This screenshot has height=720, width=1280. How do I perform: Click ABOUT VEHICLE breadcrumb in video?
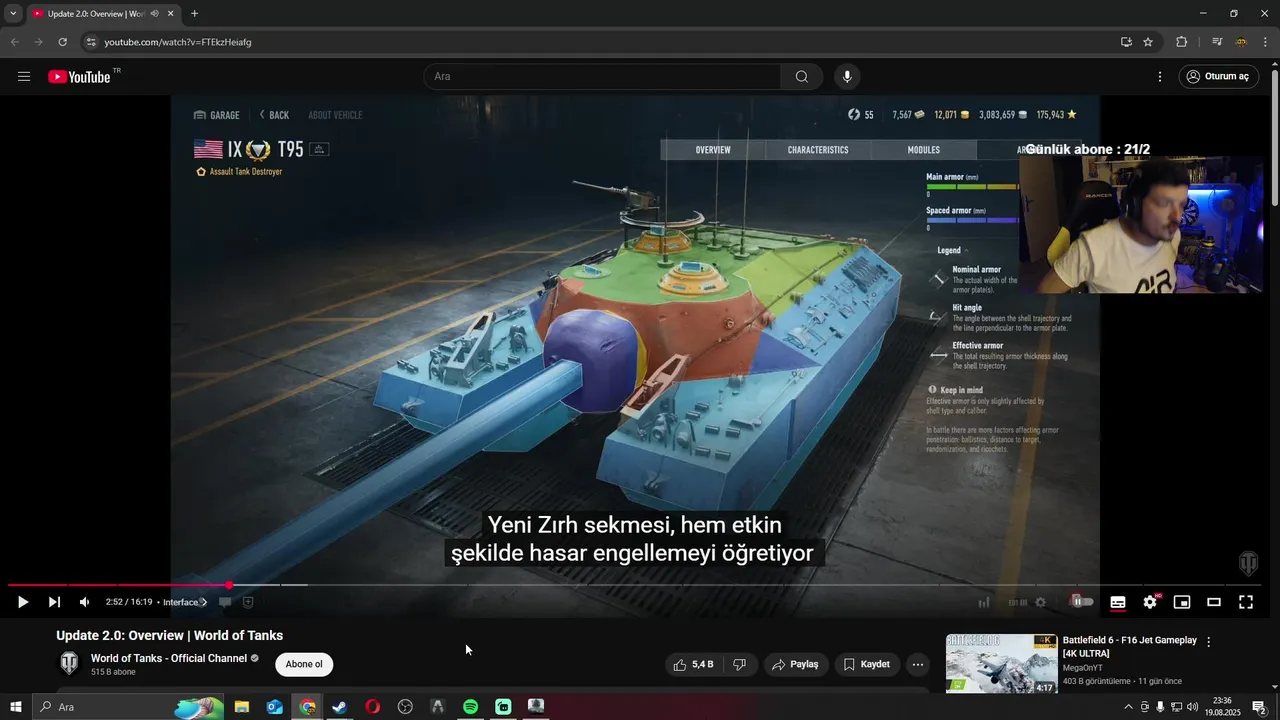coord(335,115)
